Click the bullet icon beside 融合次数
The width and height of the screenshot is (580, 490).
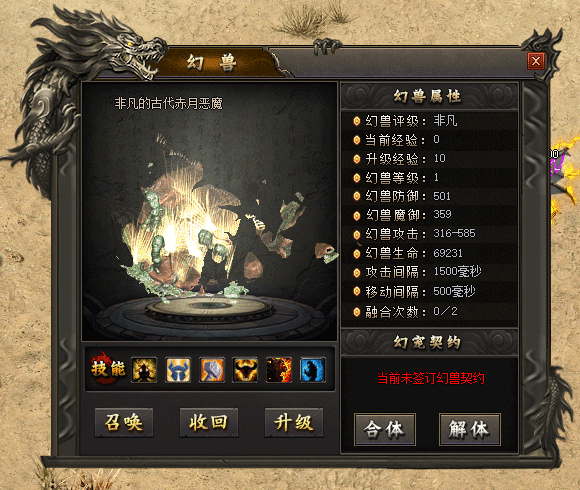tap(357, 312)
